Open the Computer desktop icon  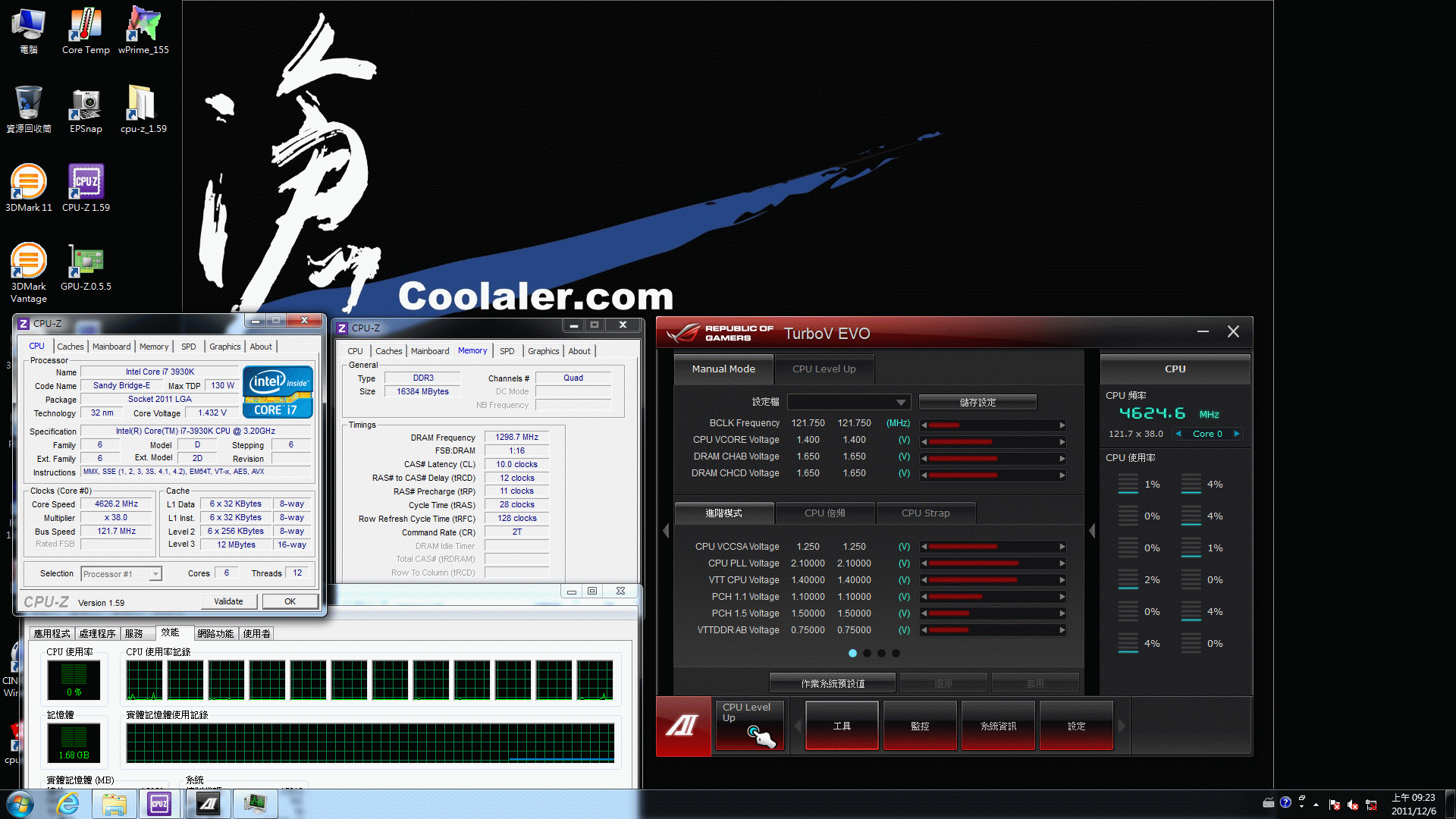(x=29, y=30)
